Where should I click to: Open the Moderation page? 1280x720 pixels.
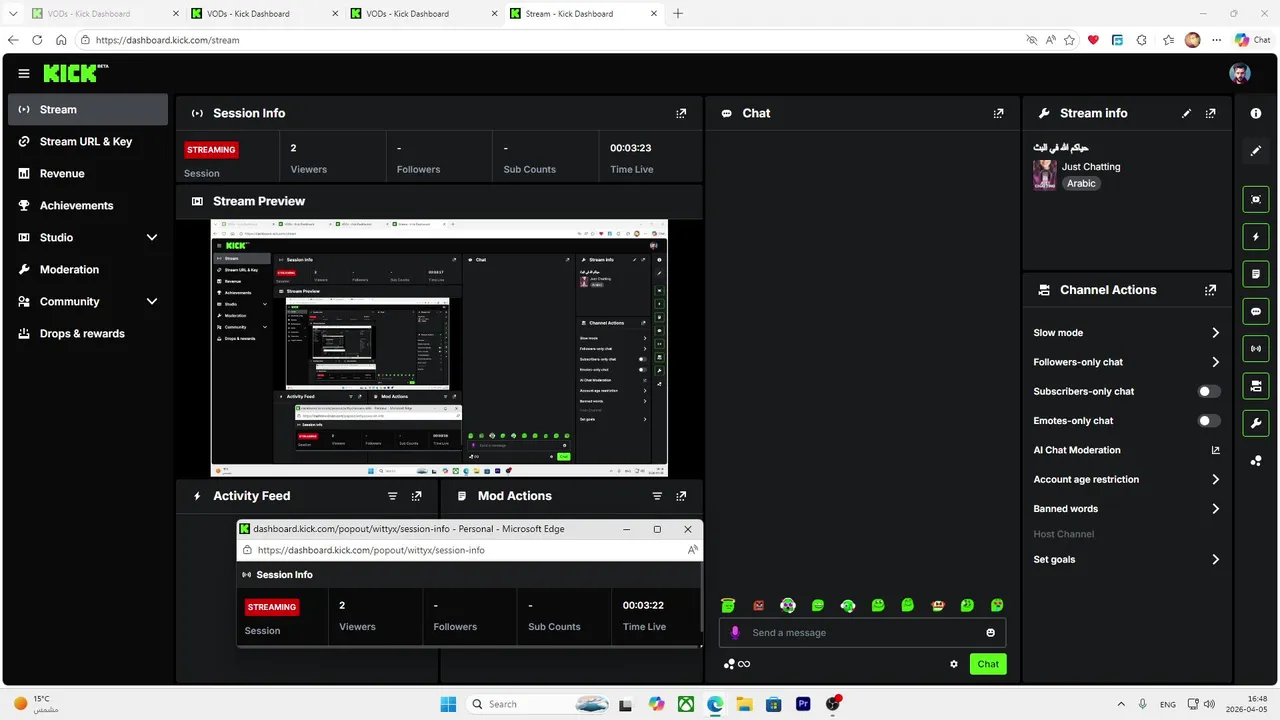(x=88, y=270)
